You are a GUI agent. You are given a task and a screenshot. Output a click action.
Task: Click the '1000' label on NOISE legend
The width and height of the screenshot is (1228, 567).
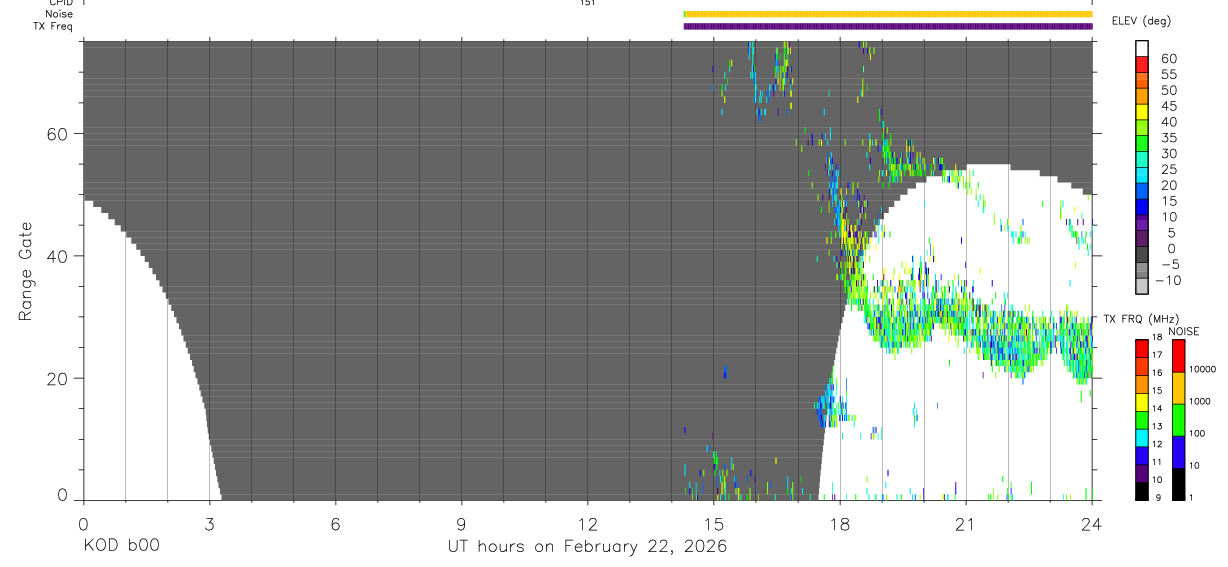[1199, 400]
